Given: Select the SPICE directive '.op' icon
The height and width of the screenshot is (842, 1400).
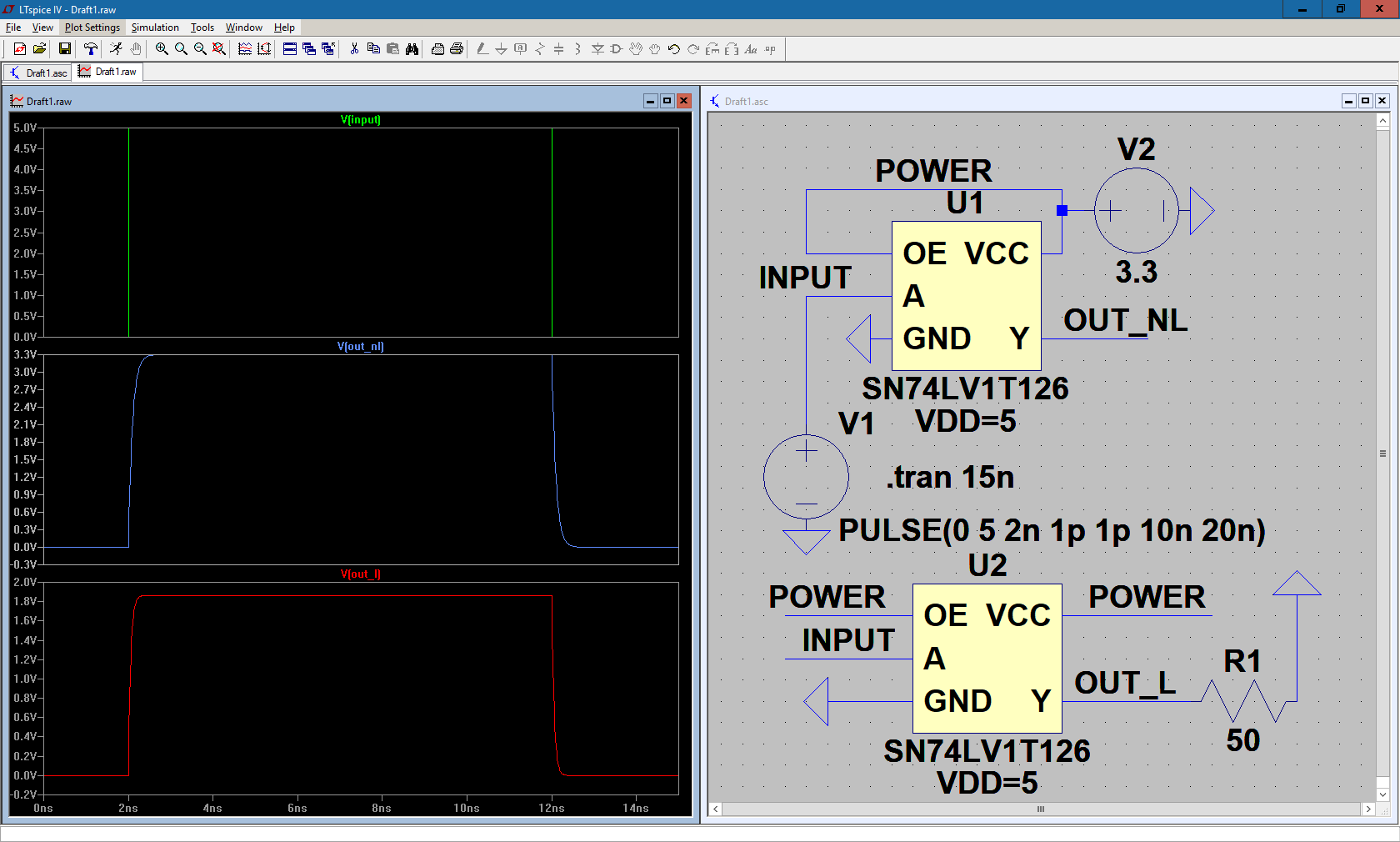Looking at the screenshot, I should coord(770,49).
